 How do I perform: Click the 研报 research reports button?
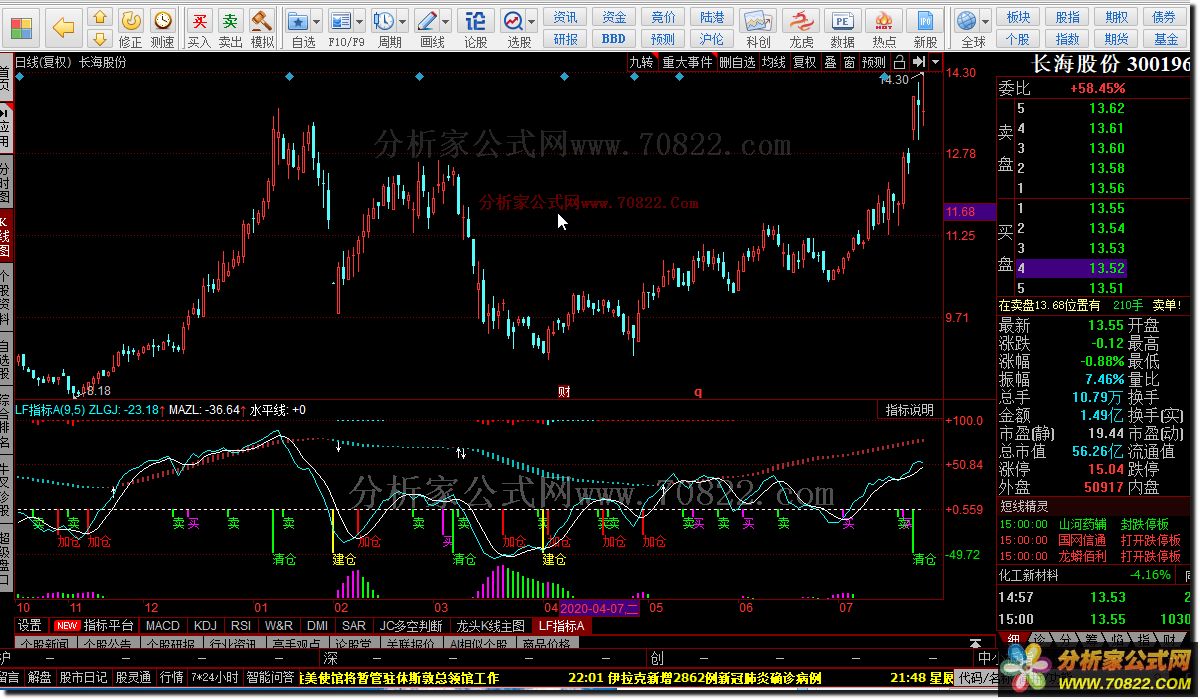(565, 39)
